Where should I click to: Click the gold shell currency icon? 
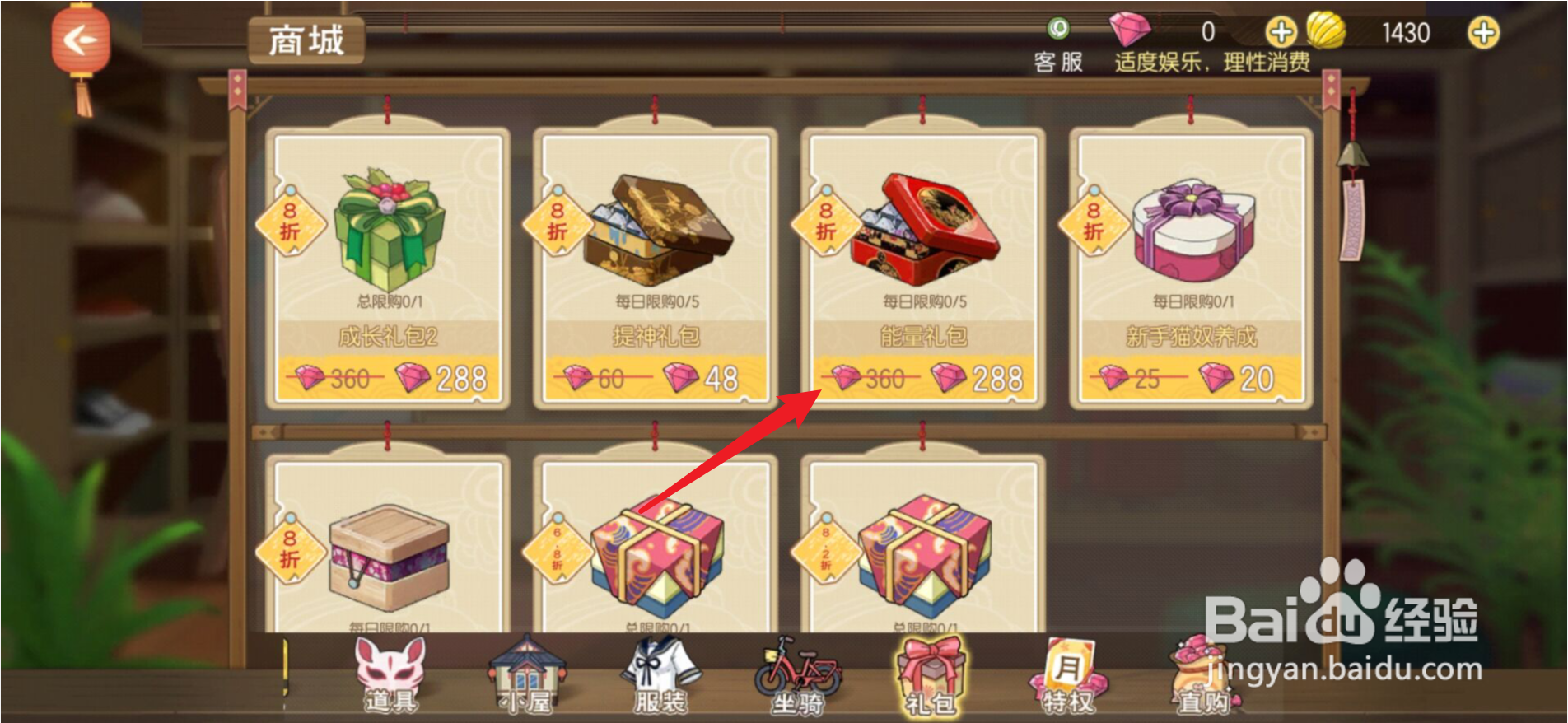pos(1325,31)
